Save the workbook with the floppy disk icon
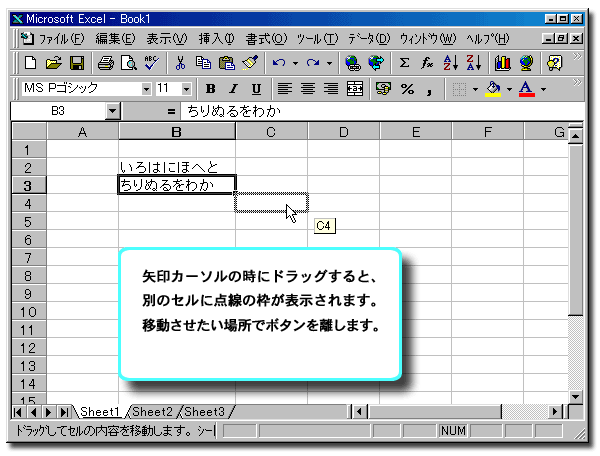600x456 pixels. (x=77, y=63)
